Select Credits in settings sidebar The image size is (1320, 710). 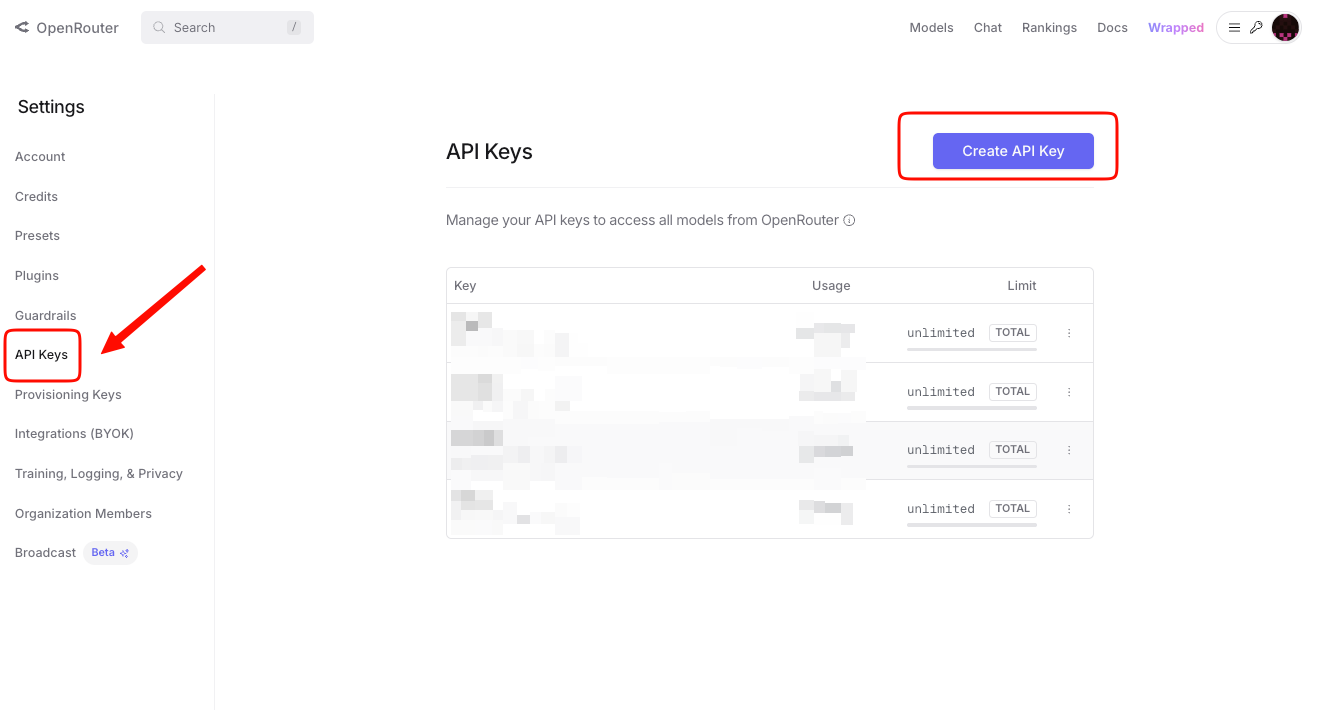[36, 196]
